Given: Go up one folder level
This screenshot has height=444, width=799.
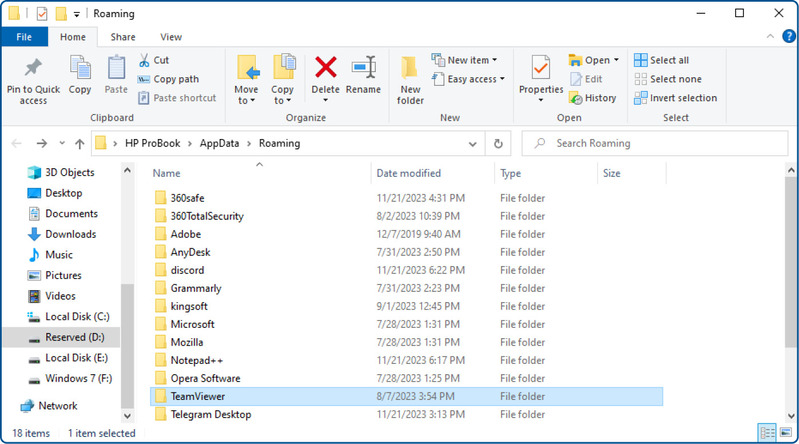Looking at the screenshot, I should tap(79, 144).
